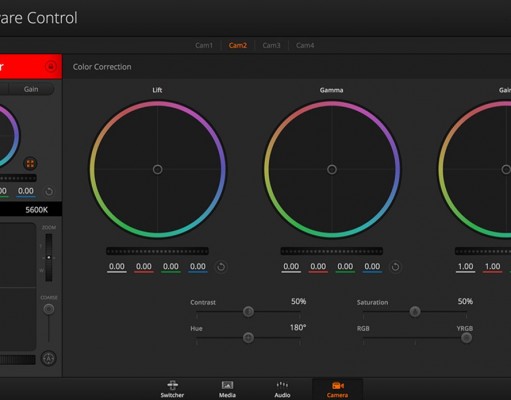Click the Gain red value 1.00

492,267
